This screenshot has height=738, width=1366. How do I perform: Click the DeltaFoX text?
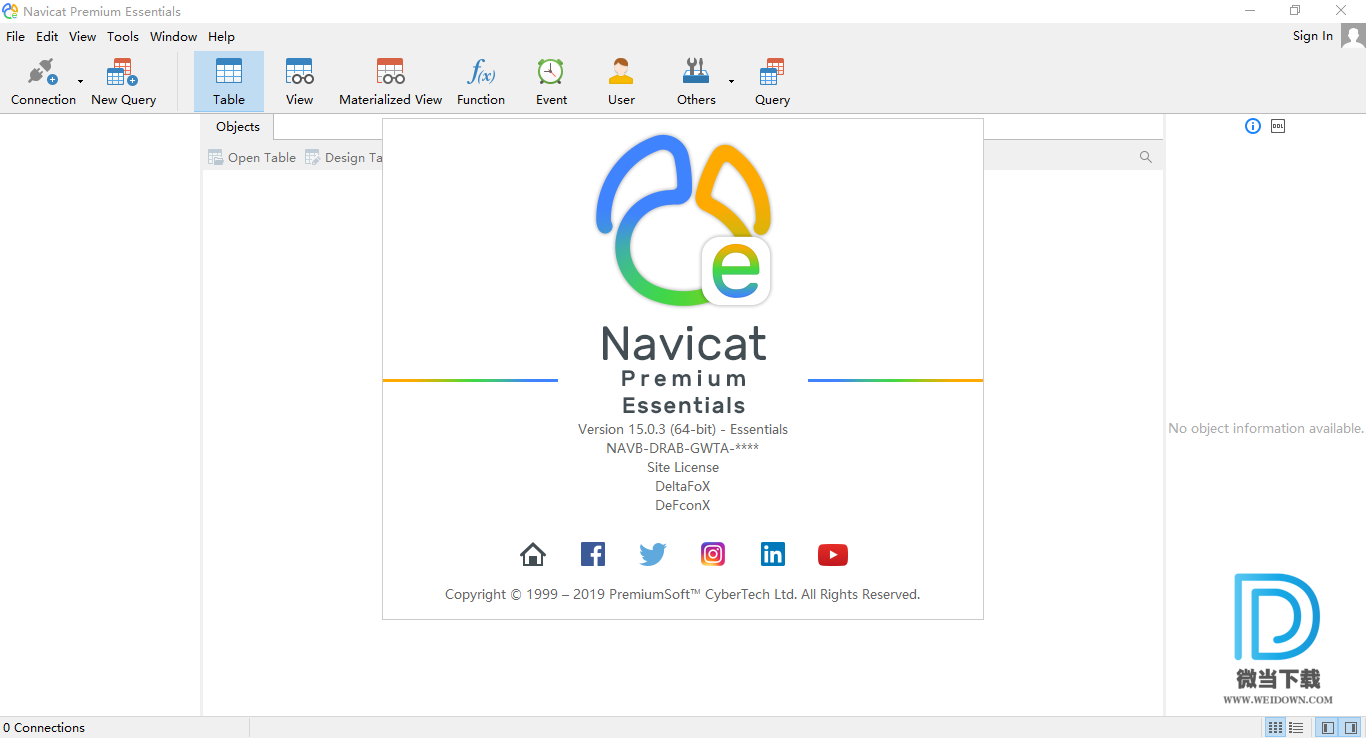tap(683, 486)
